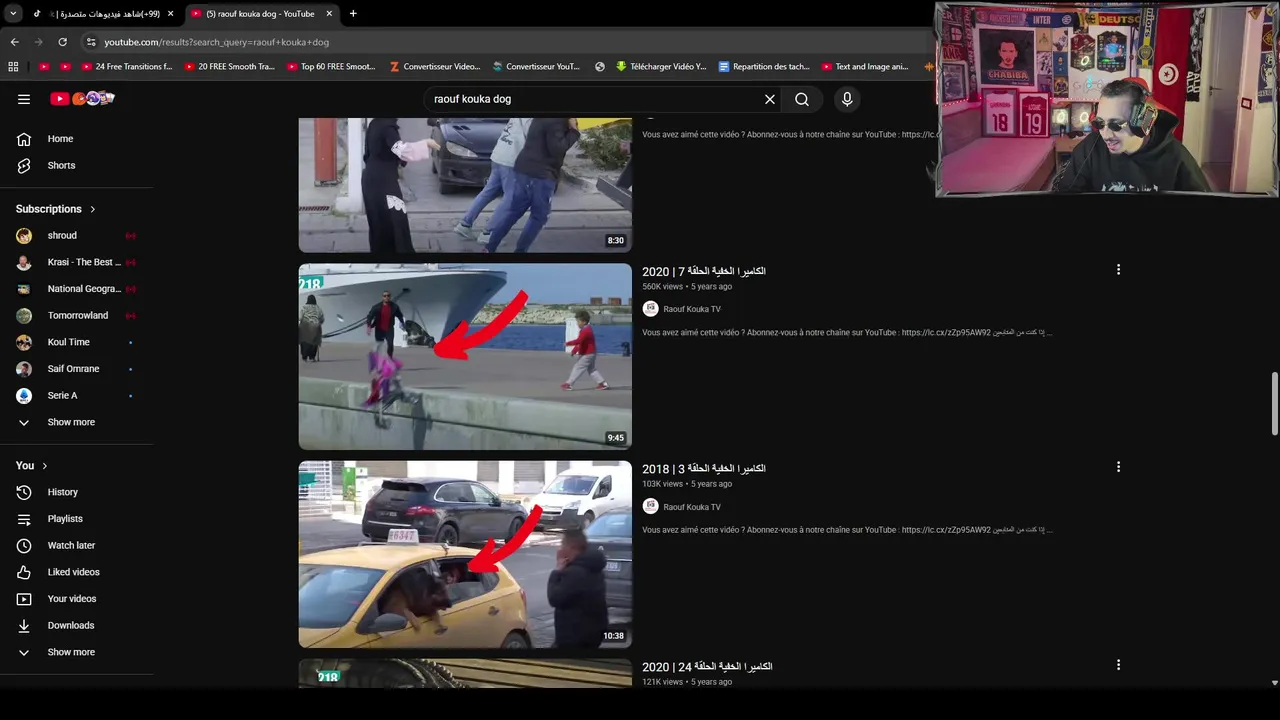
Task: Open the tab search dropdown
Action: 13,14
